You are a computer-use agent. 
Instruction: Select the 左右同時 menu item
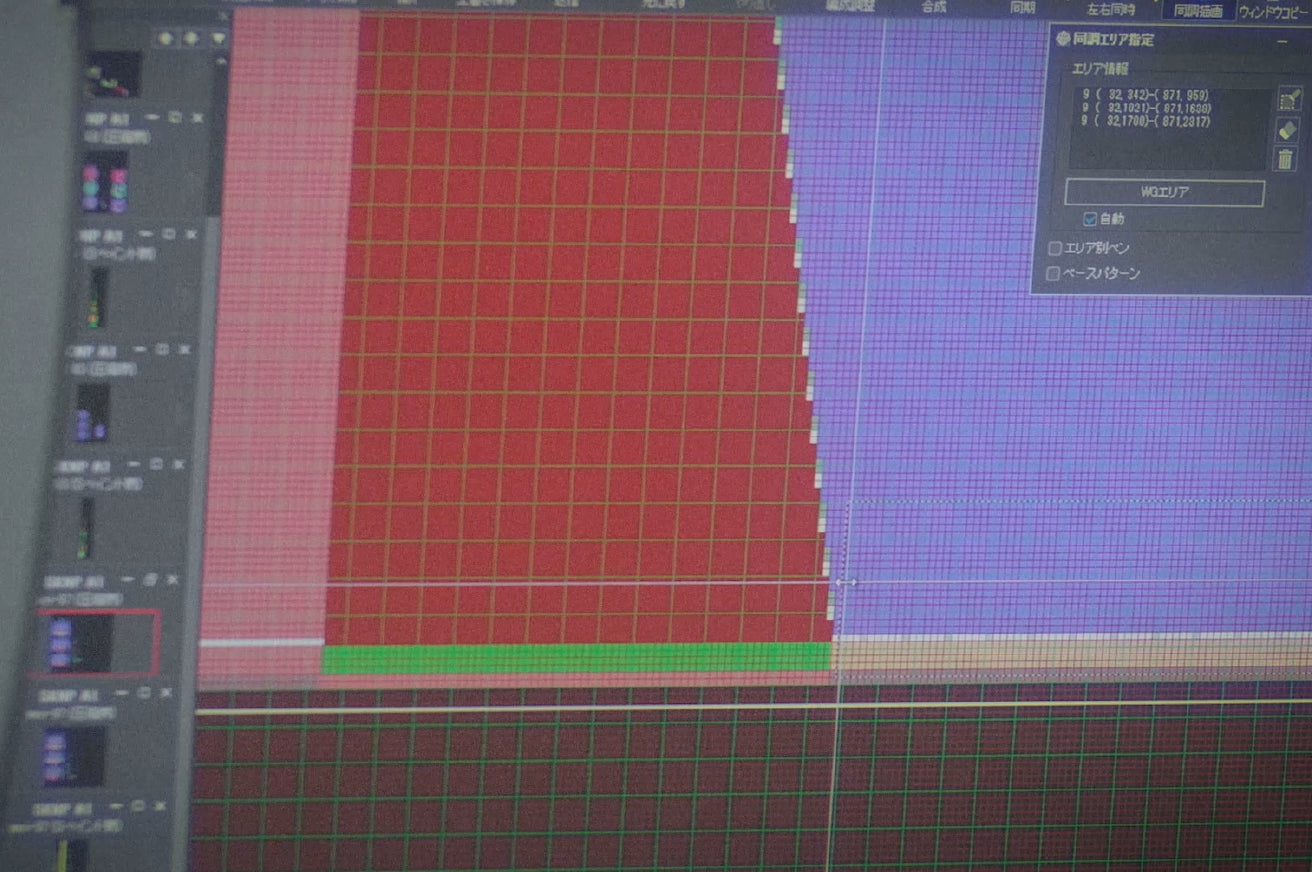1111,8
